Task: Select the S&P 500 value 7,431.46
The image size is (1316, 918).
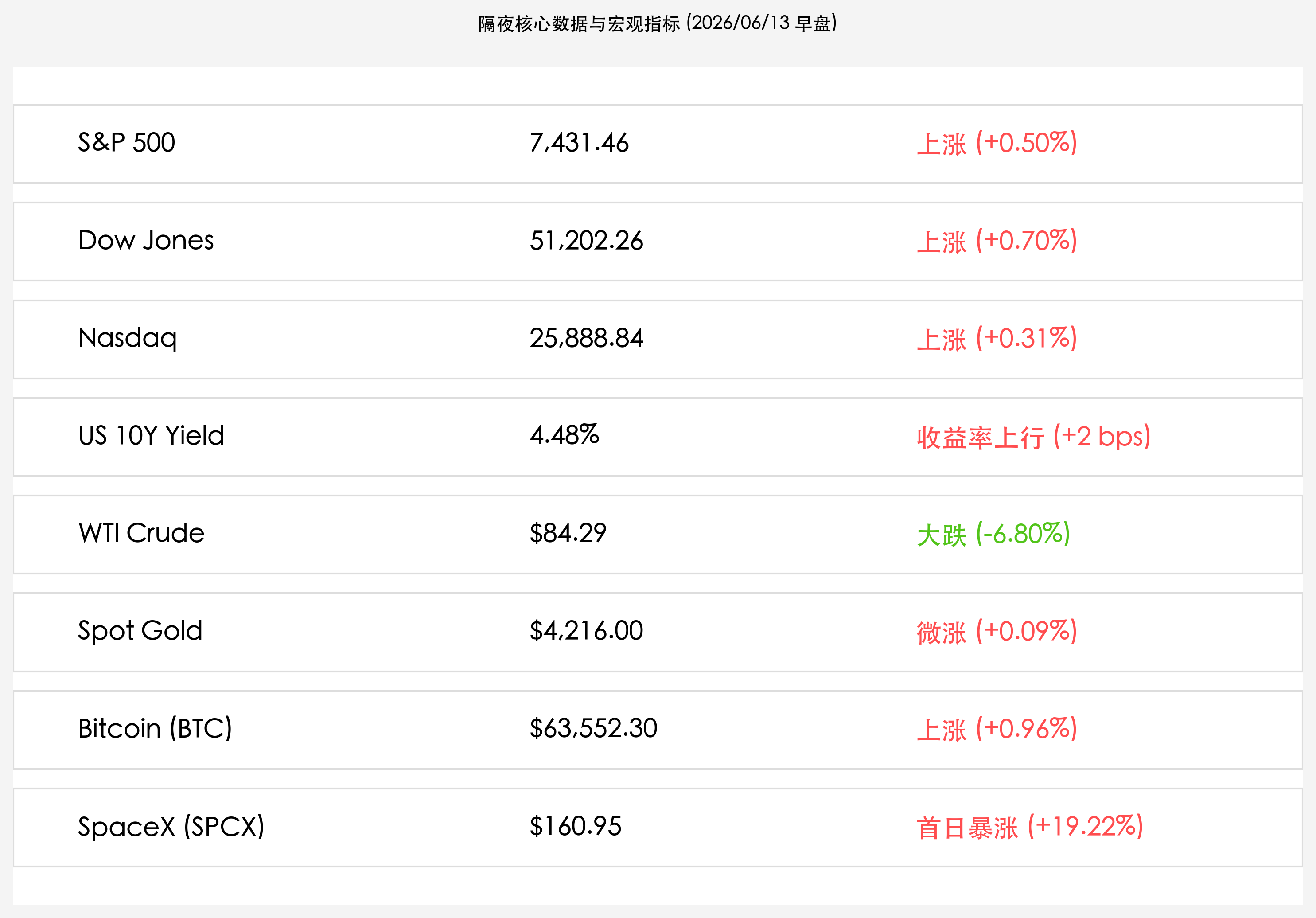Action: coord(579,143)
